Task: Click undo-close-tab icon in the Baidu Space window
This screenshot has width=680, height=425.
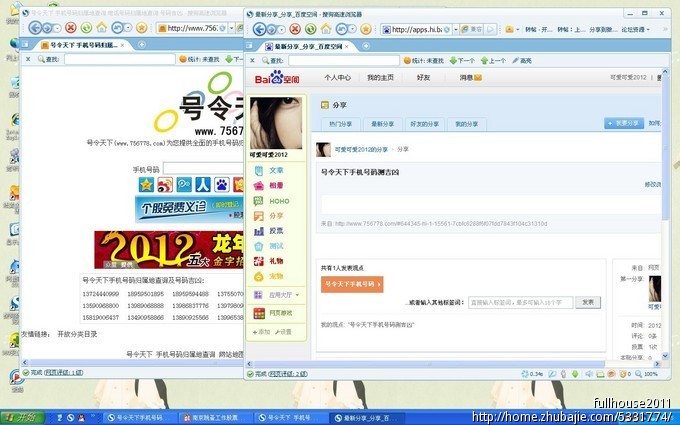Action: point(342,29)
